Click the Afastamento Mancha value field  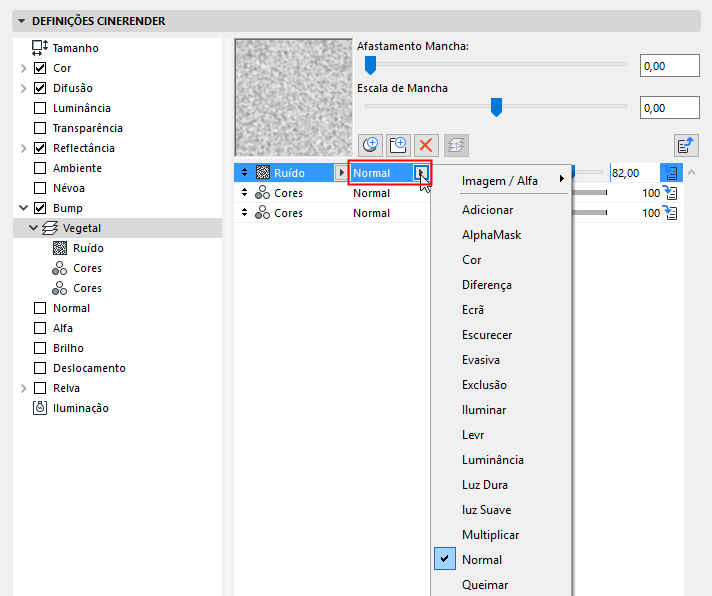coord(670,66)
